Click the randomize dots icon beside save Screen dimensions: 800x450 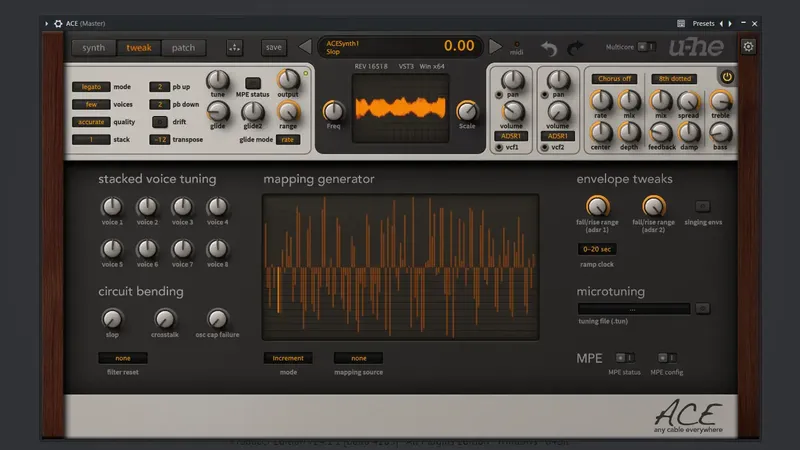pos(234,47)
